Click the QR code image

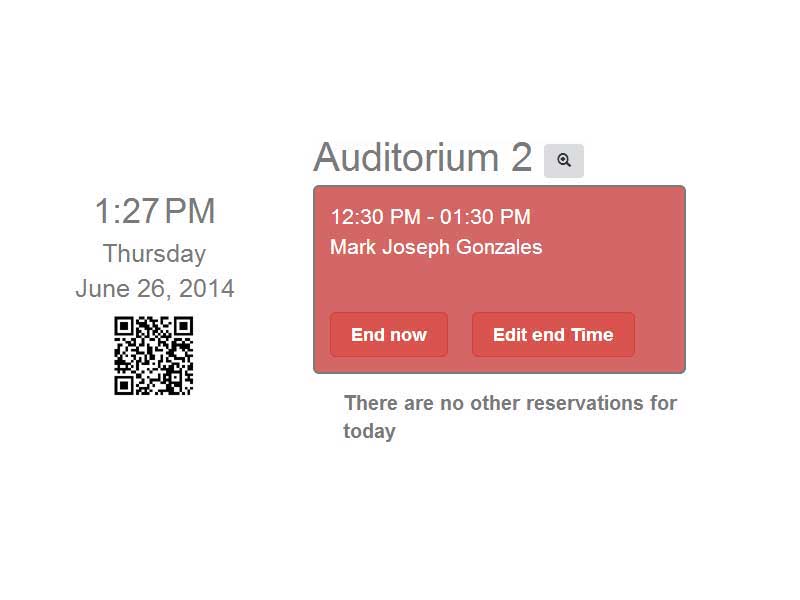pos(154,356)
